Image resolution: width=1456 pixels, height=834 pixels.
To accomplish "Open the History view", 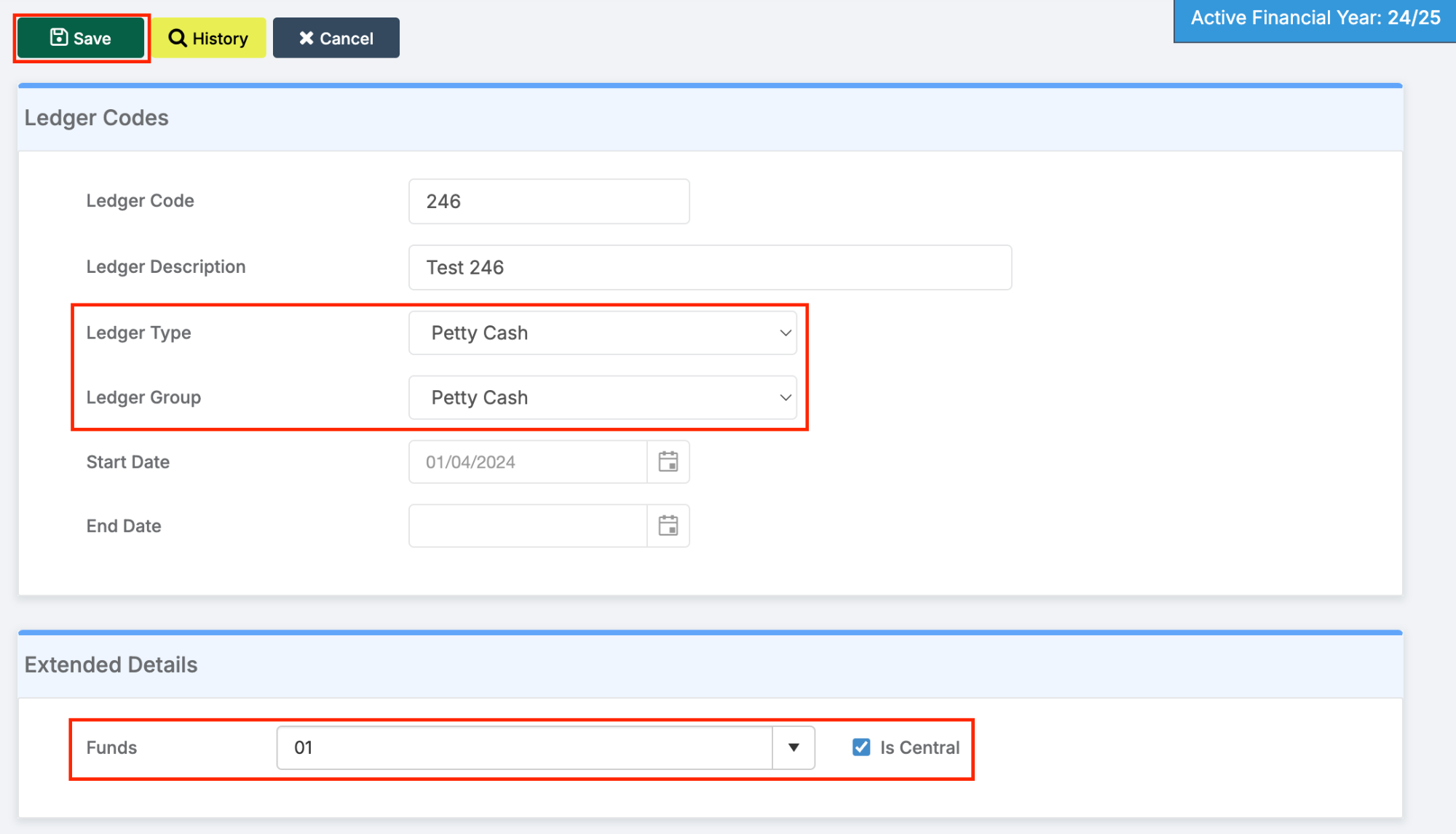I will click(x=208, y=38).
